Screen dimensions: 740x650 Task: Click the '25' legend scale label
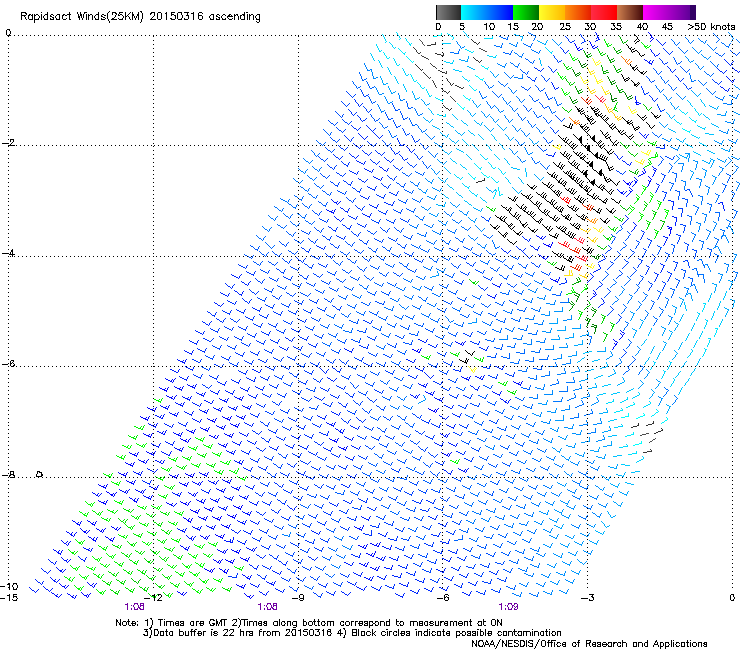(x=565, y=27)
